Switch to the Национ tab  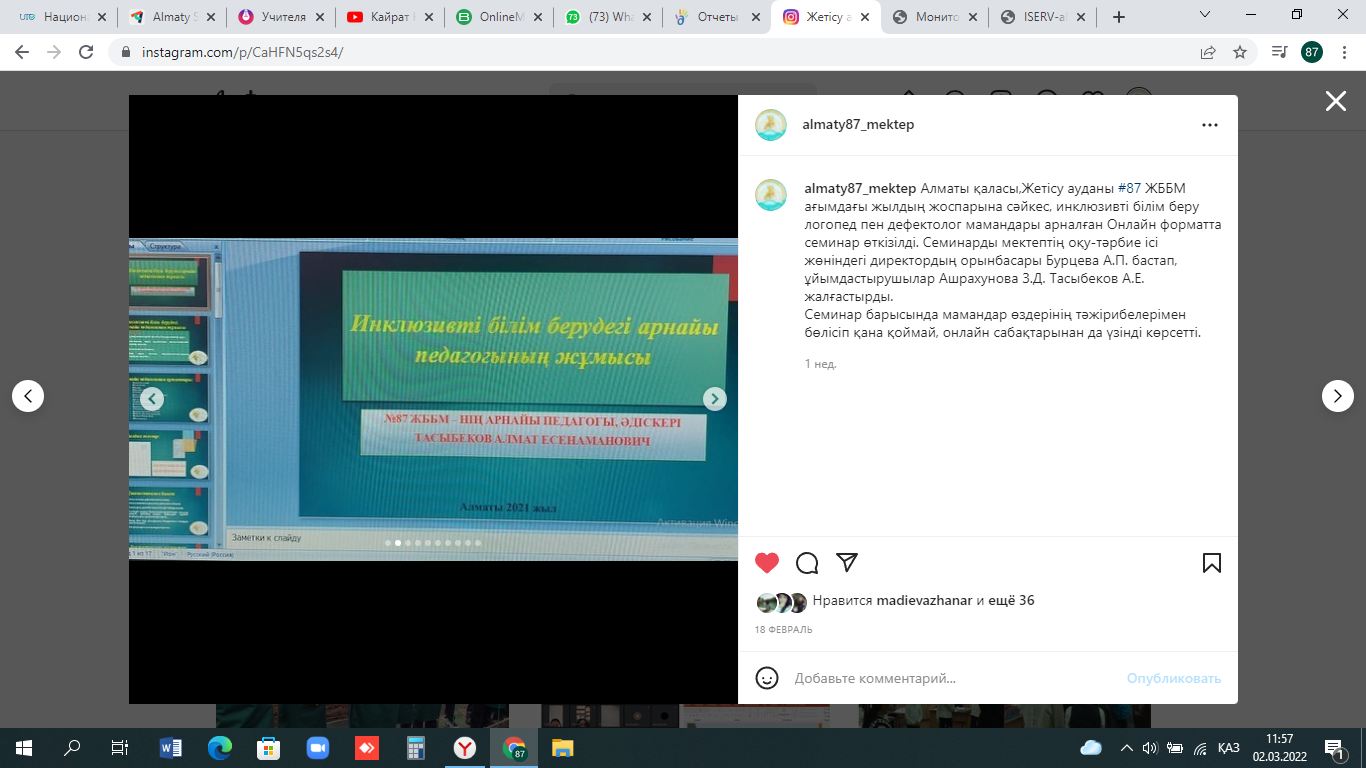63,17
